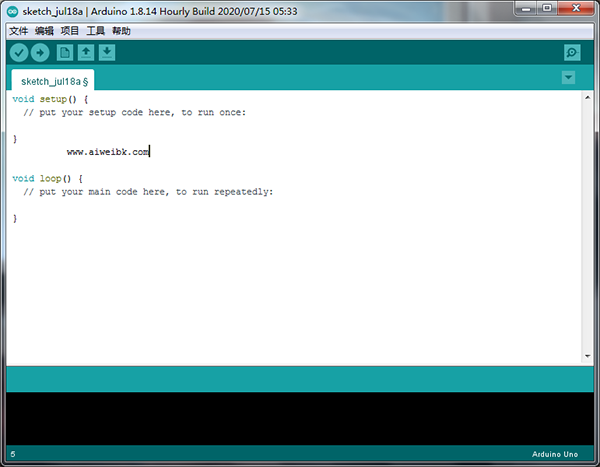
Task: Select the sketch_jul18a tab
Action: tap(53, 81)
